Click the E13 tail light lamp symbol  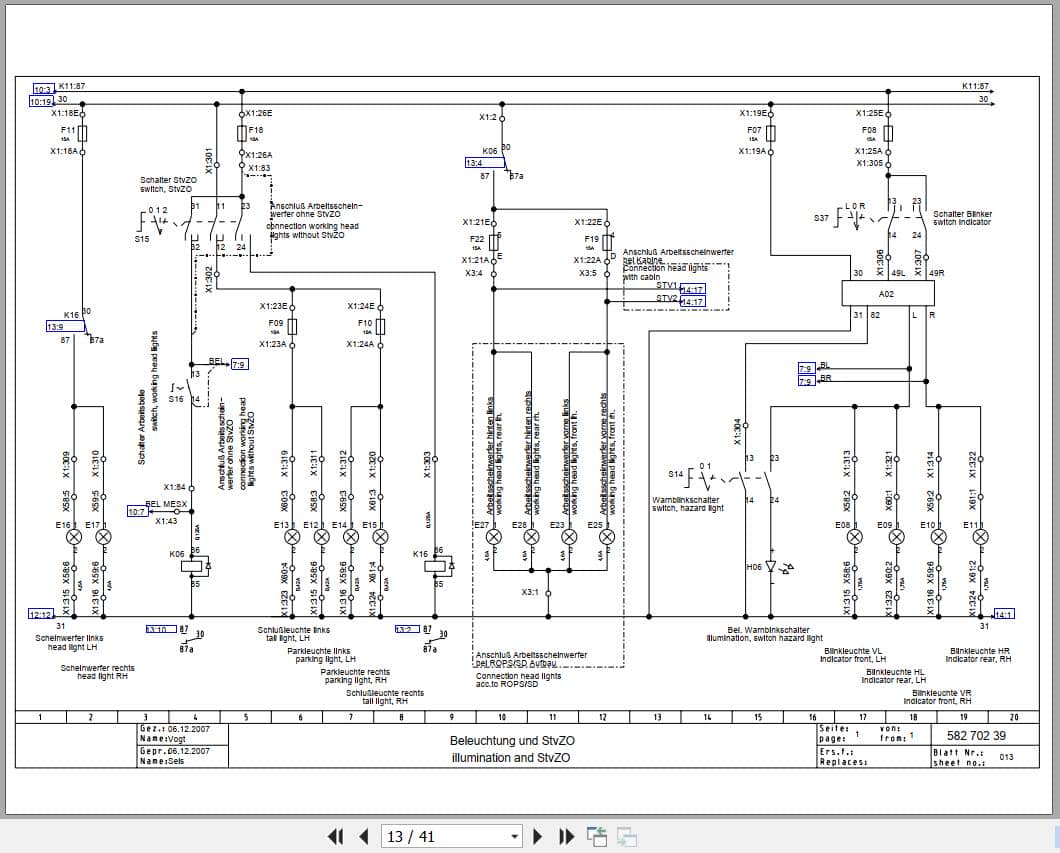292,537
